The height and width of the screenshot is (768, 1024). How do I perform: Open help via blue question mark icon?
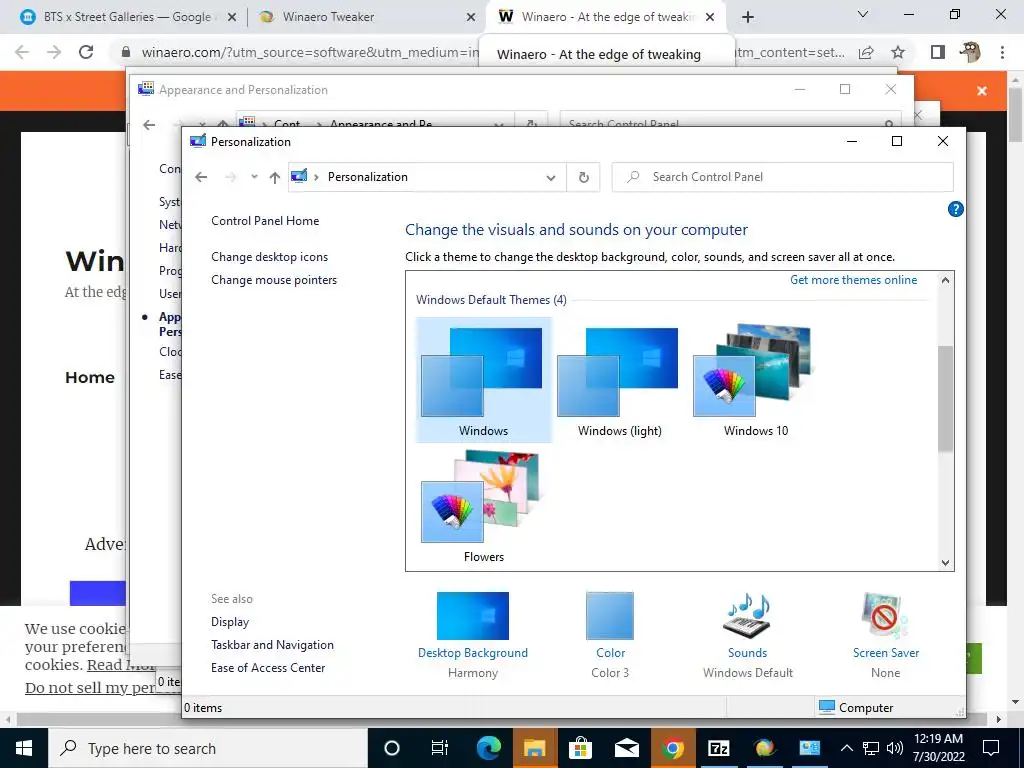click(x=955, y=209)
